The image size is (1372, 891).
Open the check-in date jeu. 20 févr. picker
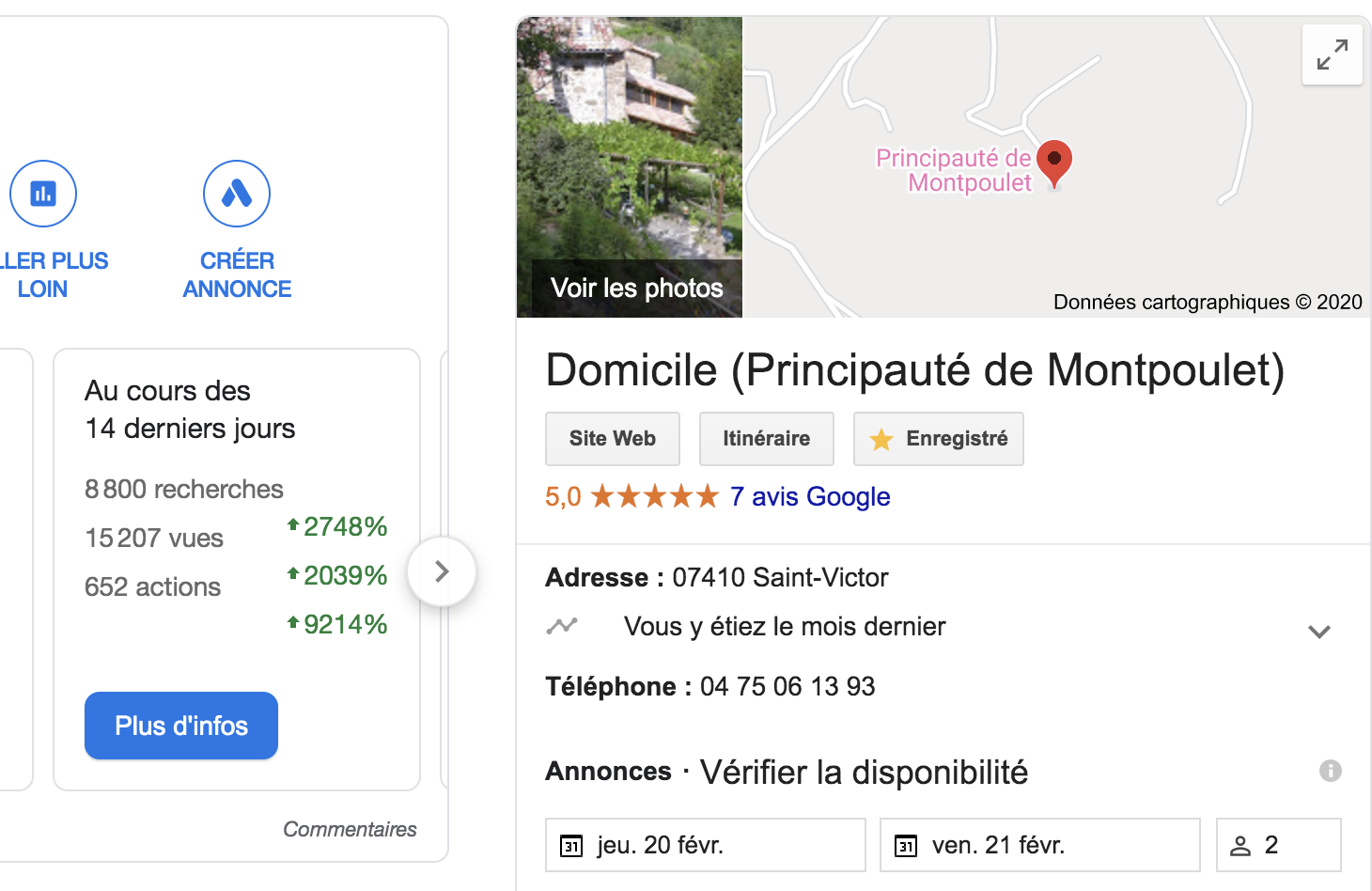pyautogui.click(x=706, y=845)
